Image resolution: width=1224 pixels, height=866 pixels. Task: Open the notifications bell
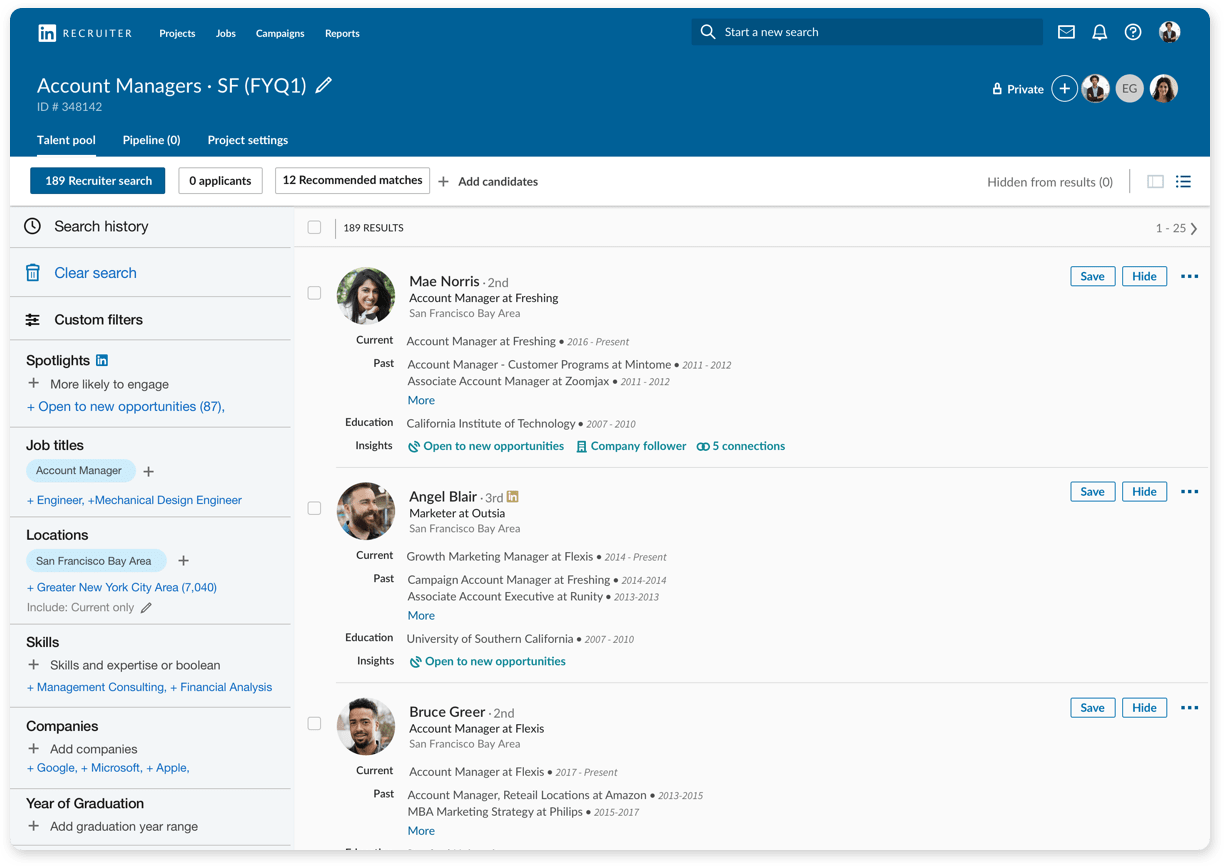[x=1099, y=32]
